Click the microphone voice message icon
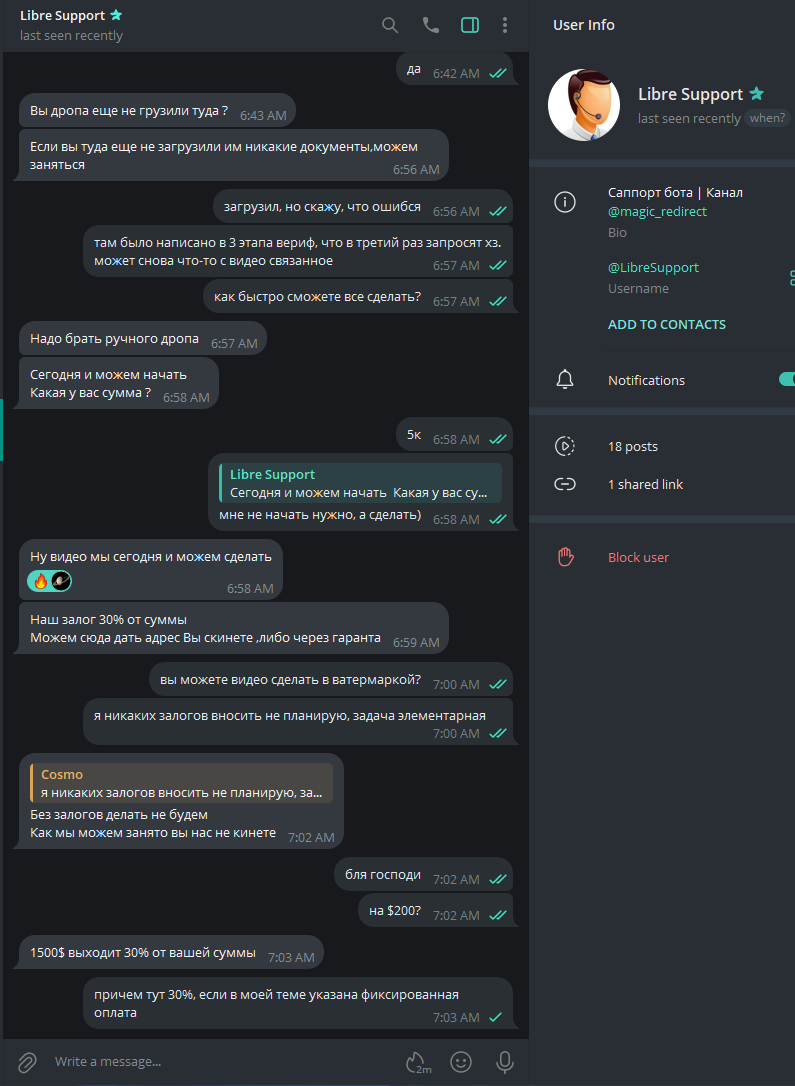 (505, 1061)
